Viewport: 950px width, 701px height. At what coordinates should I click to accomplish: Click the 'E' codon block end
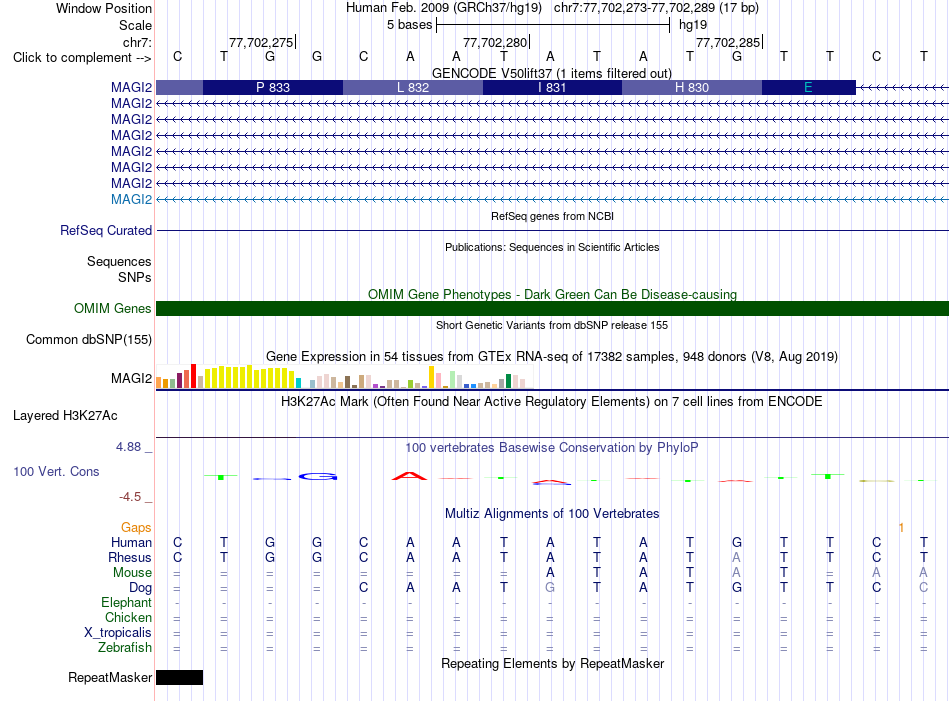pyautogui.click(x=808, y=87)
